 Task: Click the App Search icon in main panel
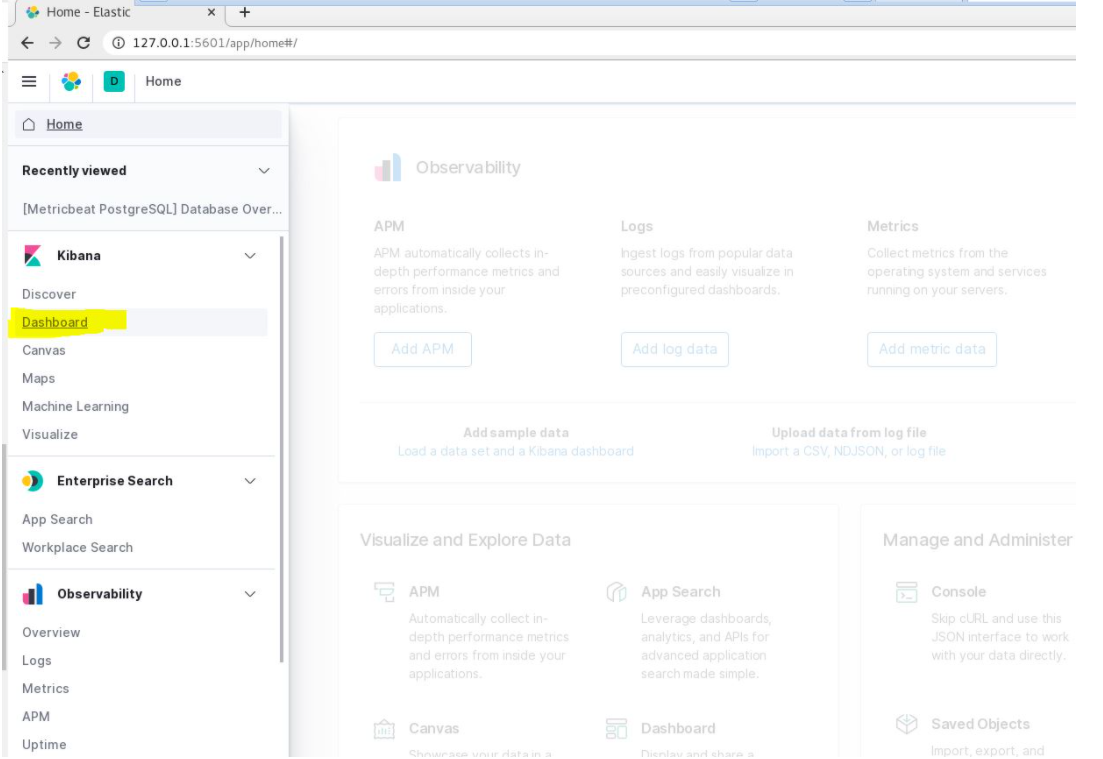tap(616, 592)
